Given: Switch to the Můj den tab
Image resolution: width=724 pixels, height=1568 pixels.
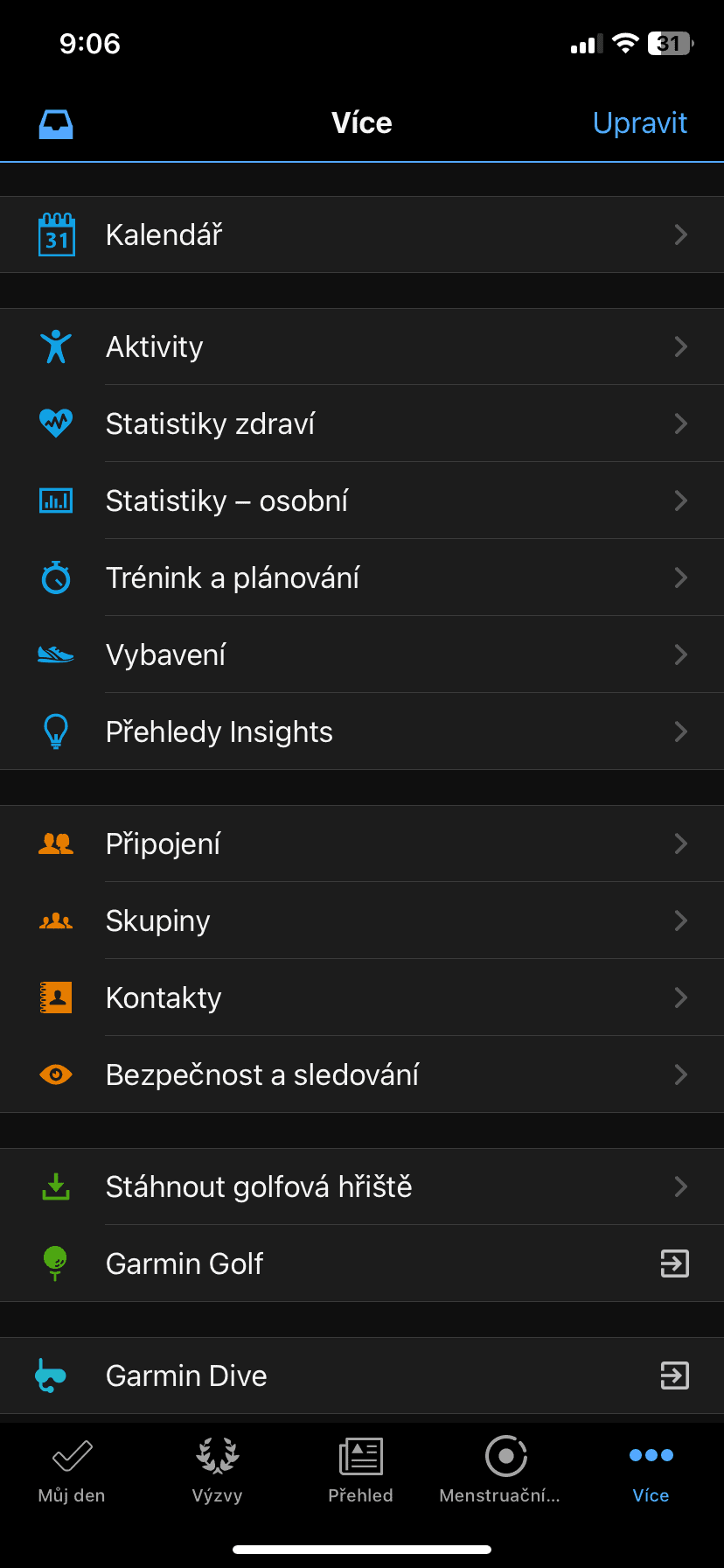Looking at the screenshot, I should pyautogui.click(x=72, y=1470).
